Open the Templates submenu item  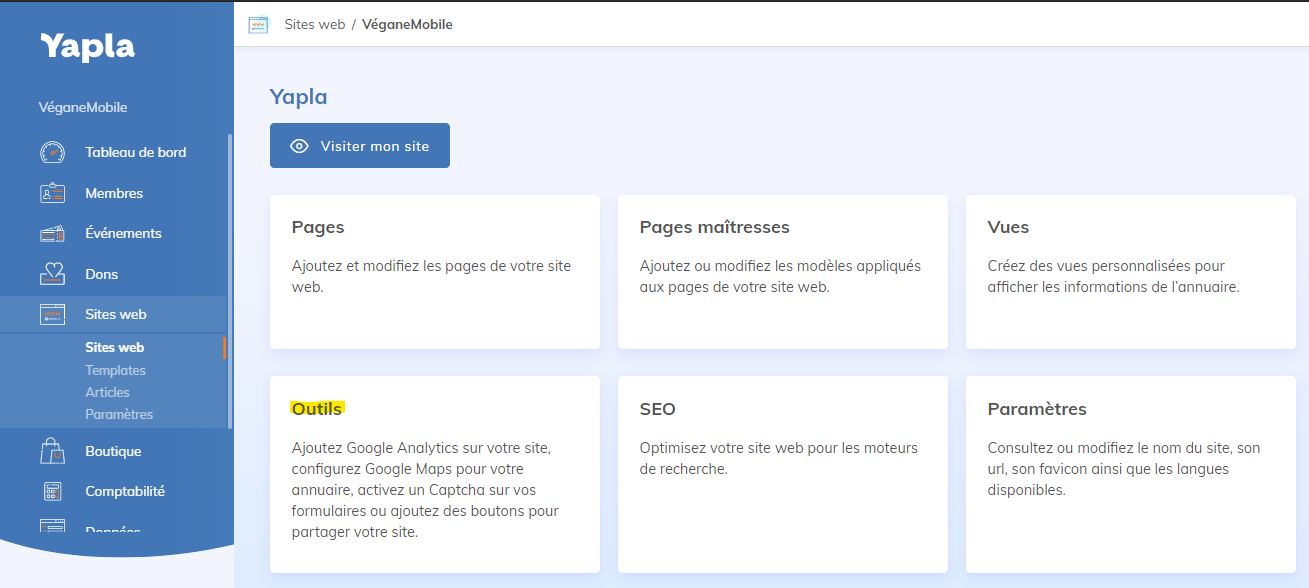pyautogui.click(x=115, y=370)
